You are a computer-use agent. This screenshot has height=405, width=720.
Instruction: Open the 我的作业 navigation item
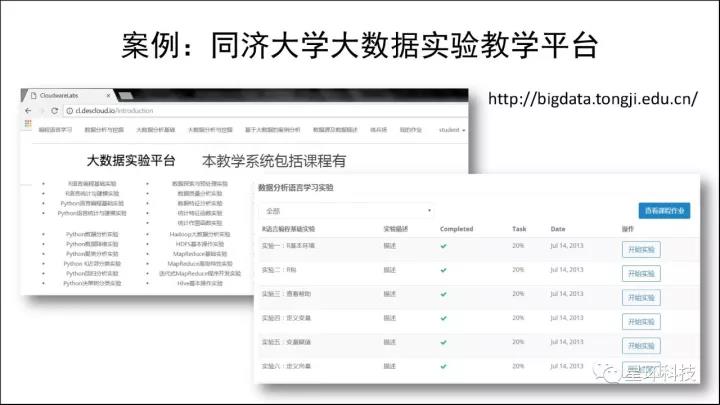point(411,130)
